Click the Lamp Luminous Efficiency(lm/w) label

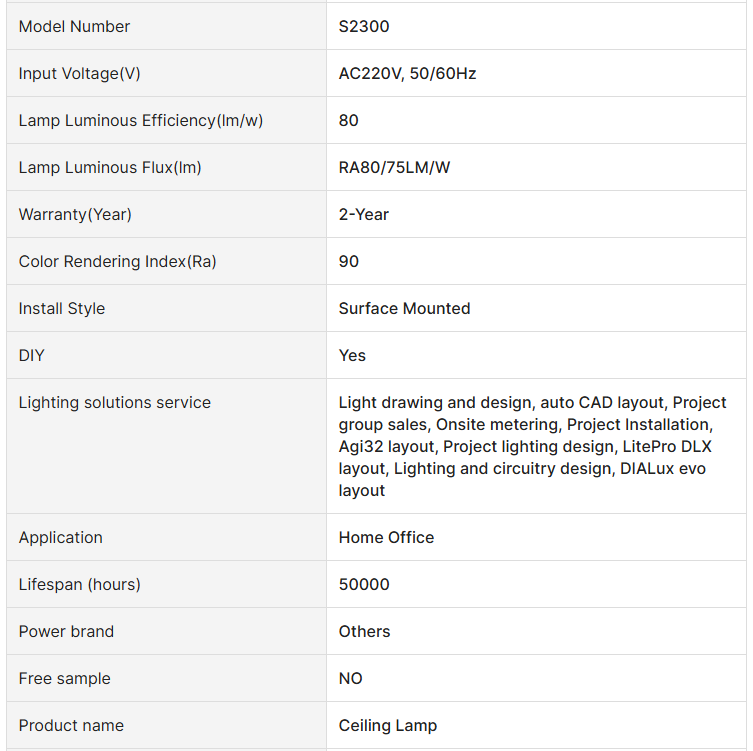tap(141, 120)
